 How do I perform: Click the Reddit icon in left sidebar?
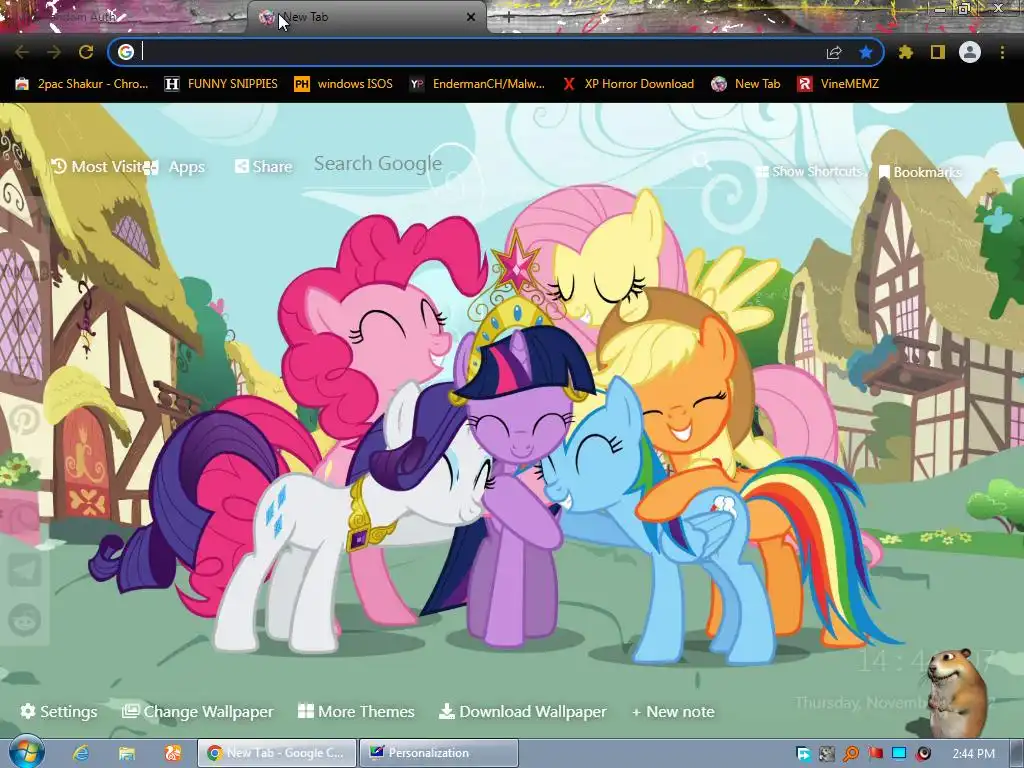click(x=25, y=619)
